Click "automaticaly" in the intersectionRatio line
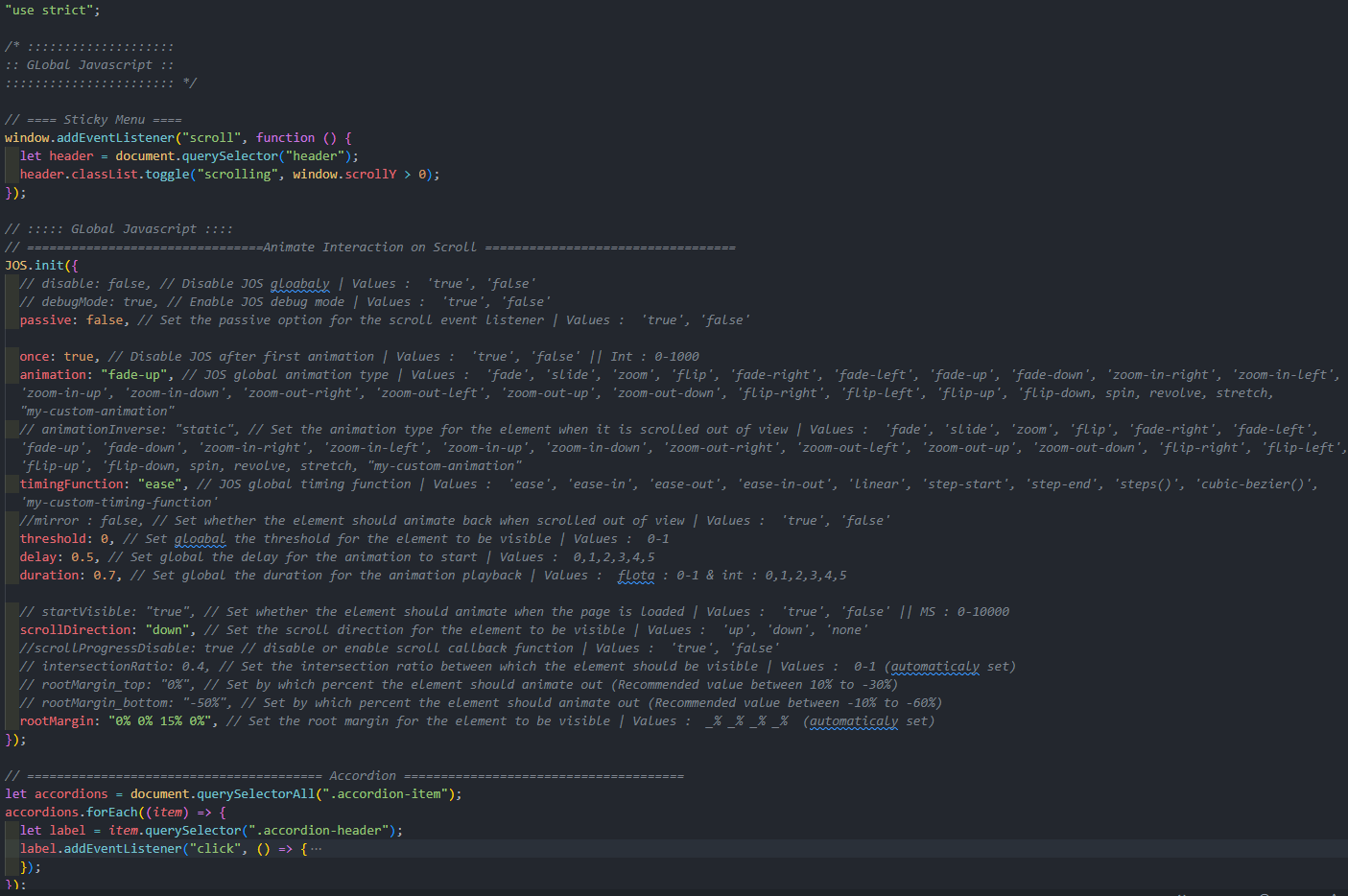The height and width of the screenshot is (896, 1348). (x=935, y=667)
